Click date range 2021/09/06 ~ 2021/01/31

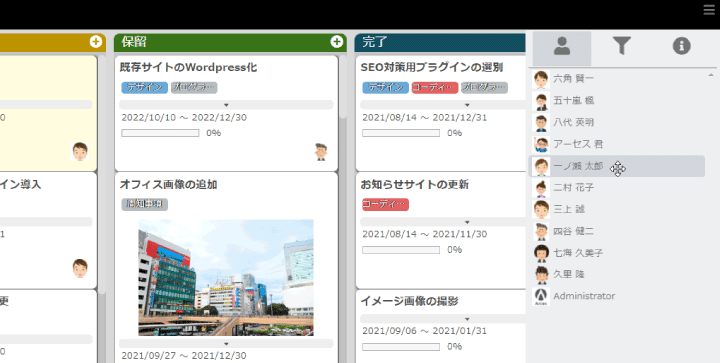point(424,331)
